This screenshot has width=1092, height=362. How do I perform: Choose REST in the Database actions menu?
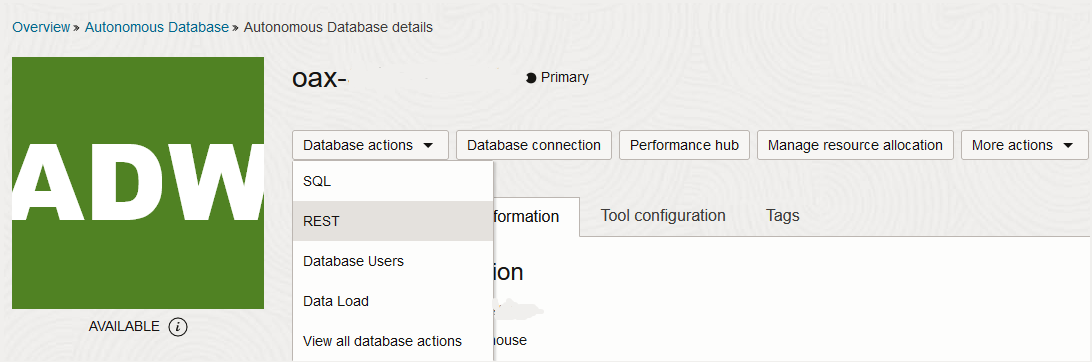coord(393,221)
